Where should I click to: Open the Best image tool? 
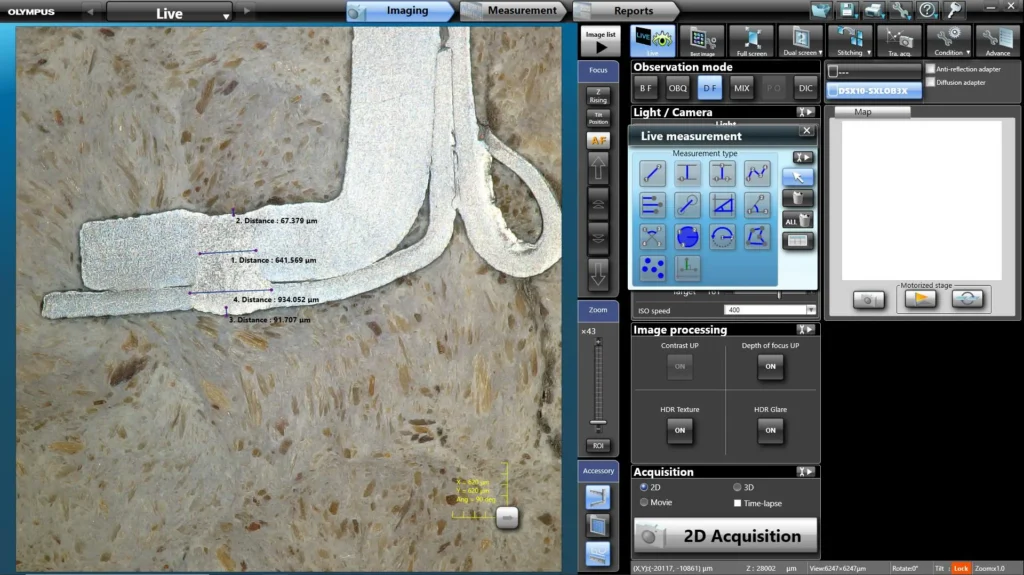(702, 41)
